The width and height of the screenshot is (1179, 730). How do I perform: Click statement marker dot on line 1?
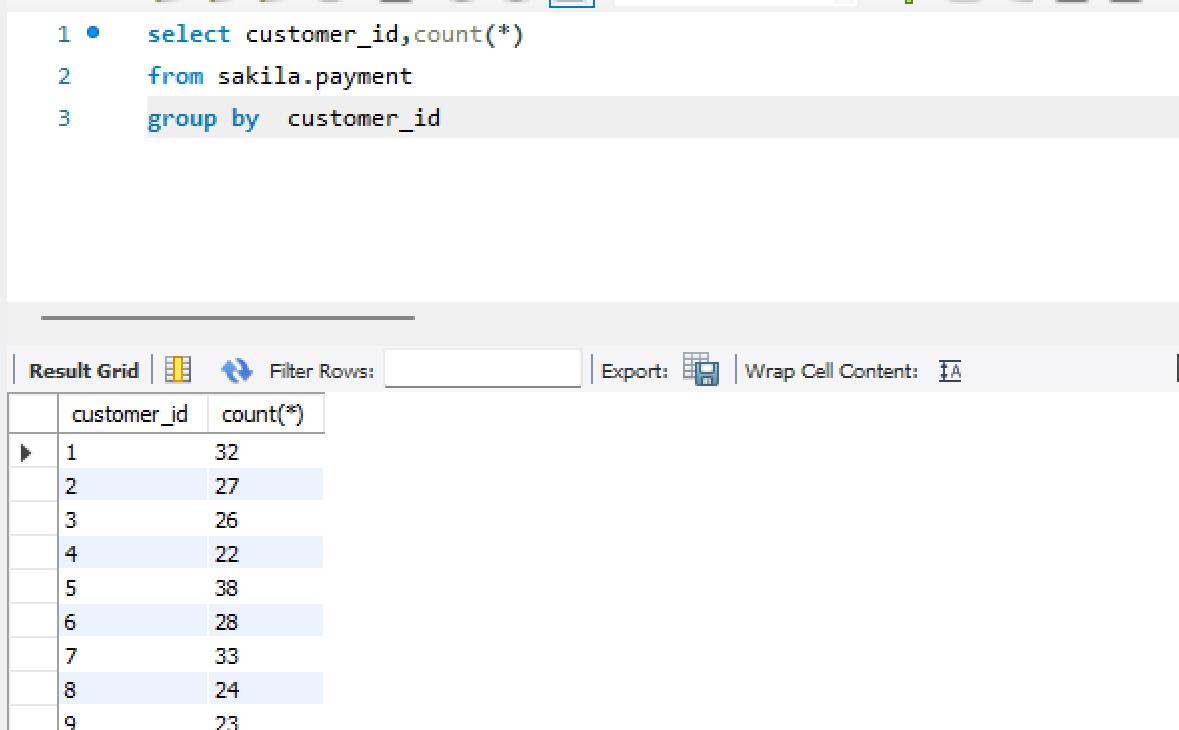point(93,33)
